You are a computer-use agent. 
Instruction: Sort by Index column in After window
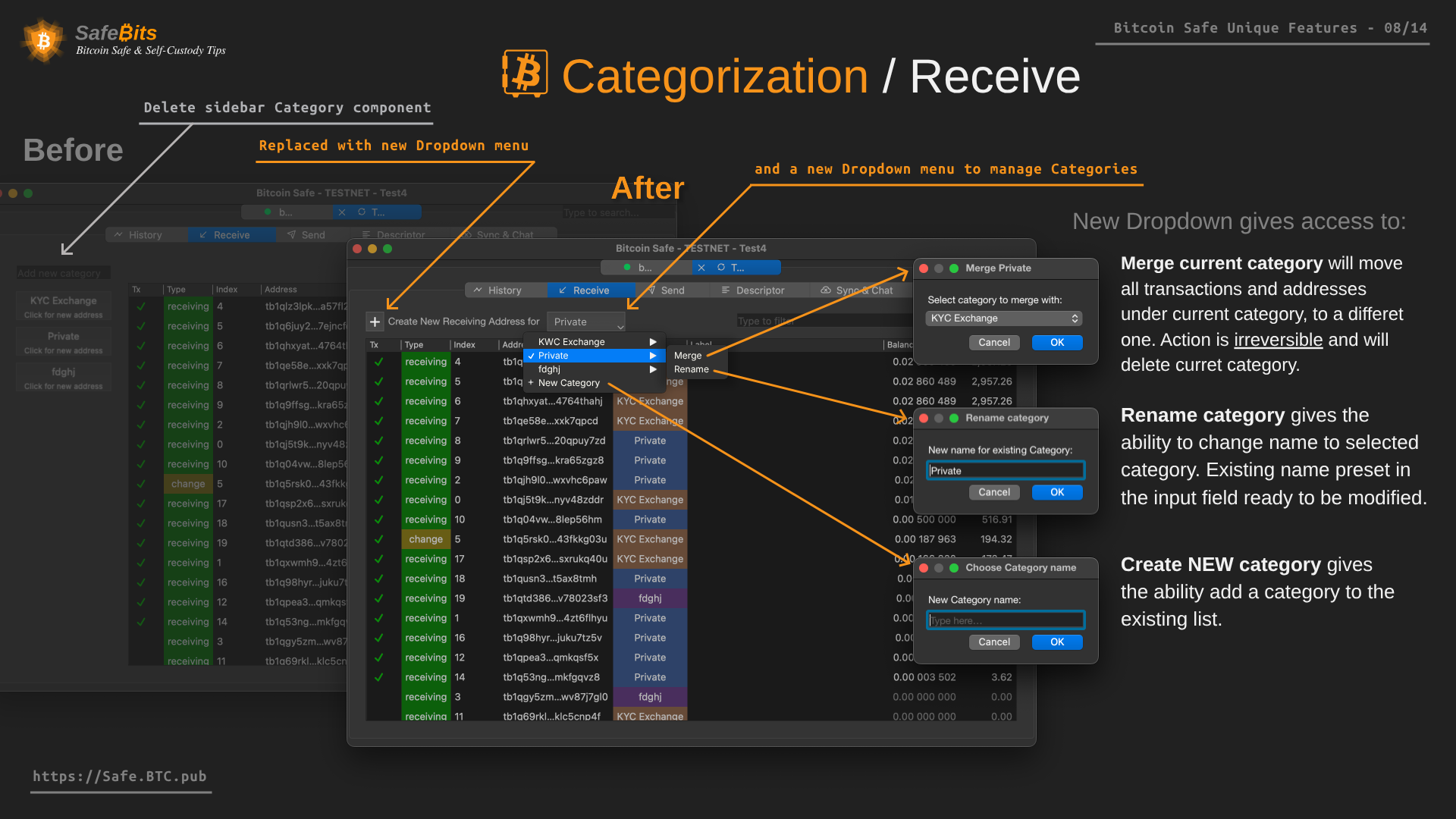click(475, 345)
